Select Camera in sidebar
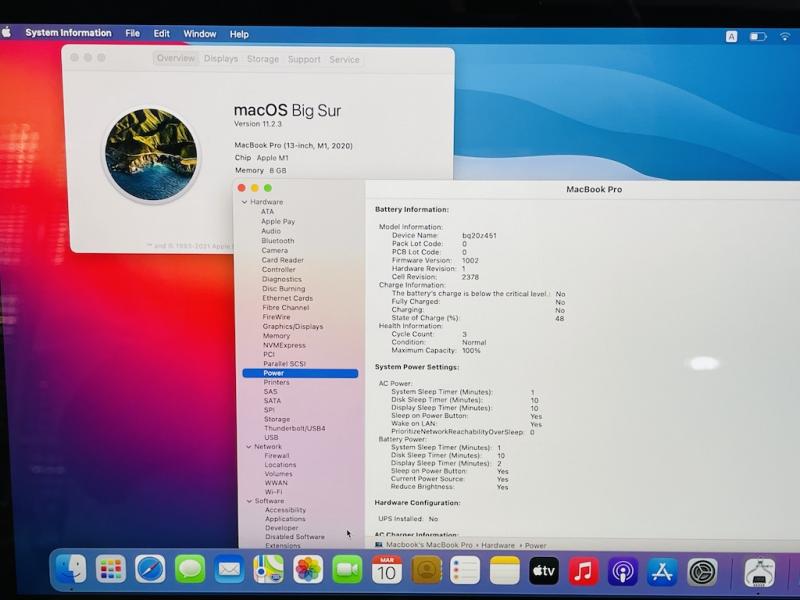This screenshot has height=600, width=800. (274, 251)
